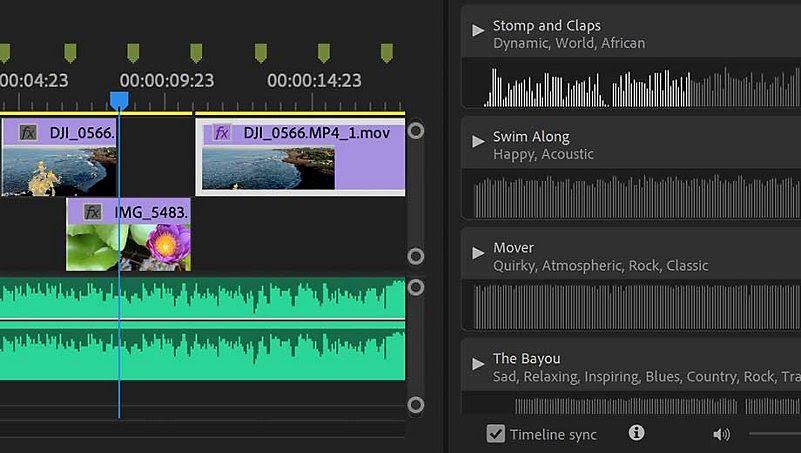Play The Bayou track preview
801x453 pixels.
[x=478, y=364]
